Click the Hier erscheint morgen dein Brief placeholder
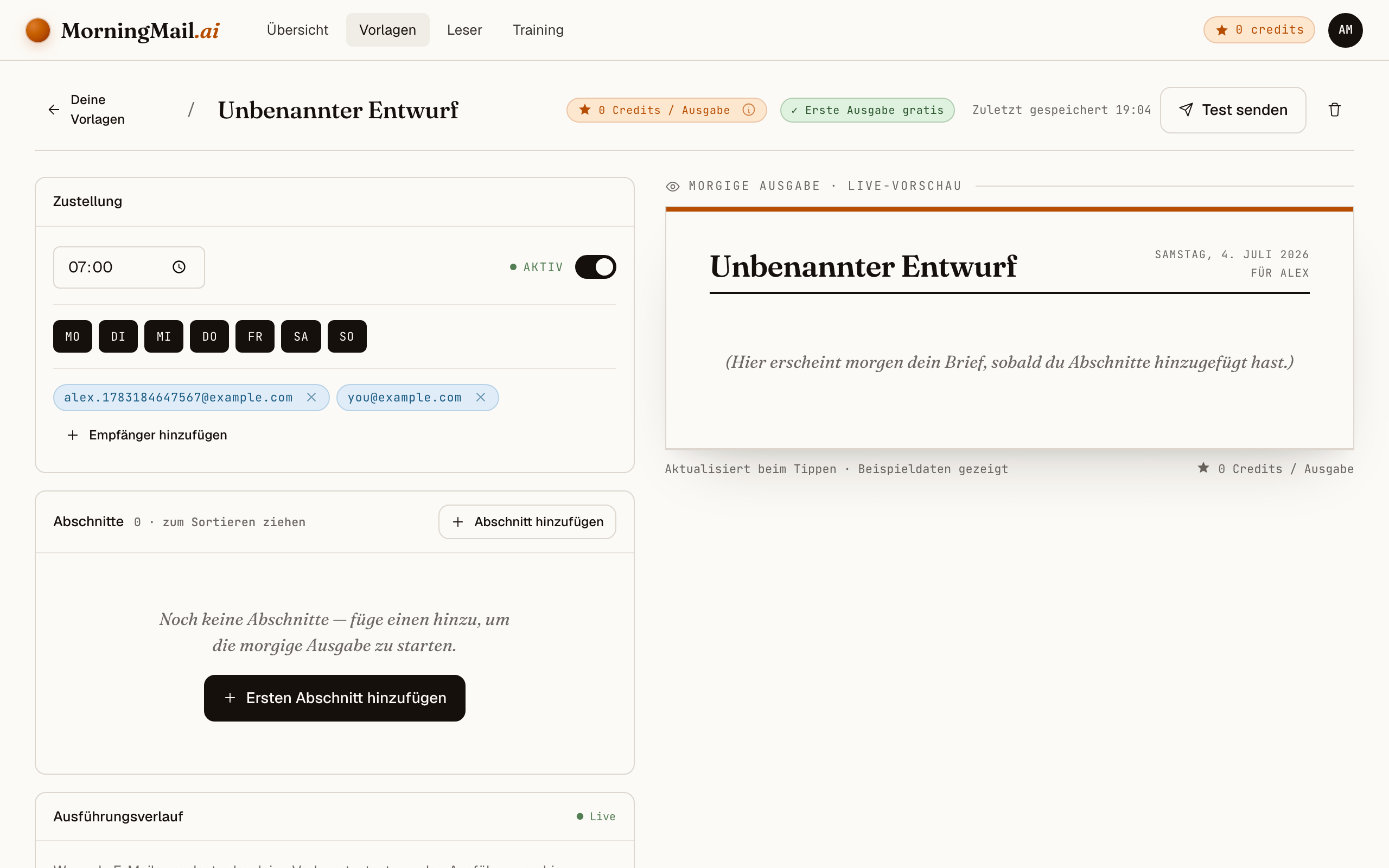 [x=1010, y=362]
